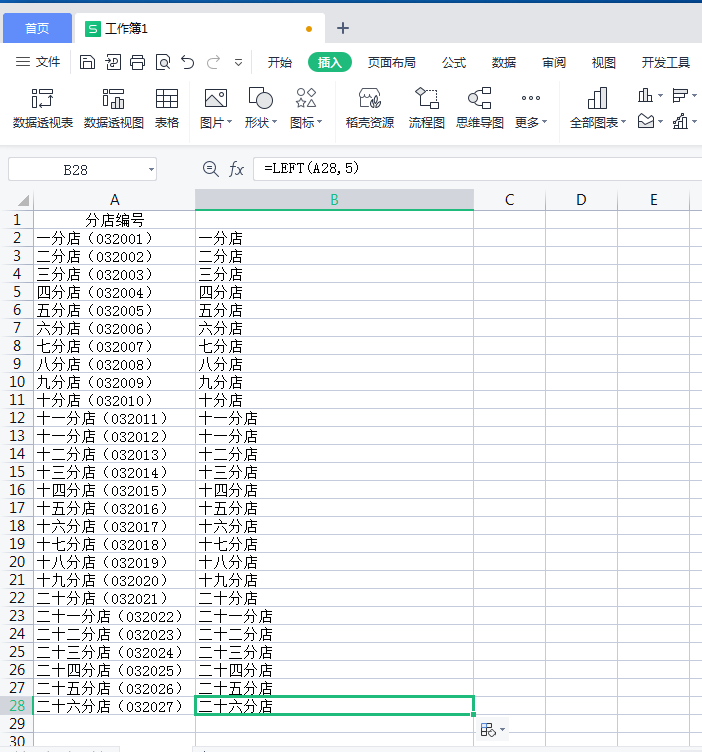Click the File menu hamburger icon
702x752 pixels.
[x=23, y=62]
